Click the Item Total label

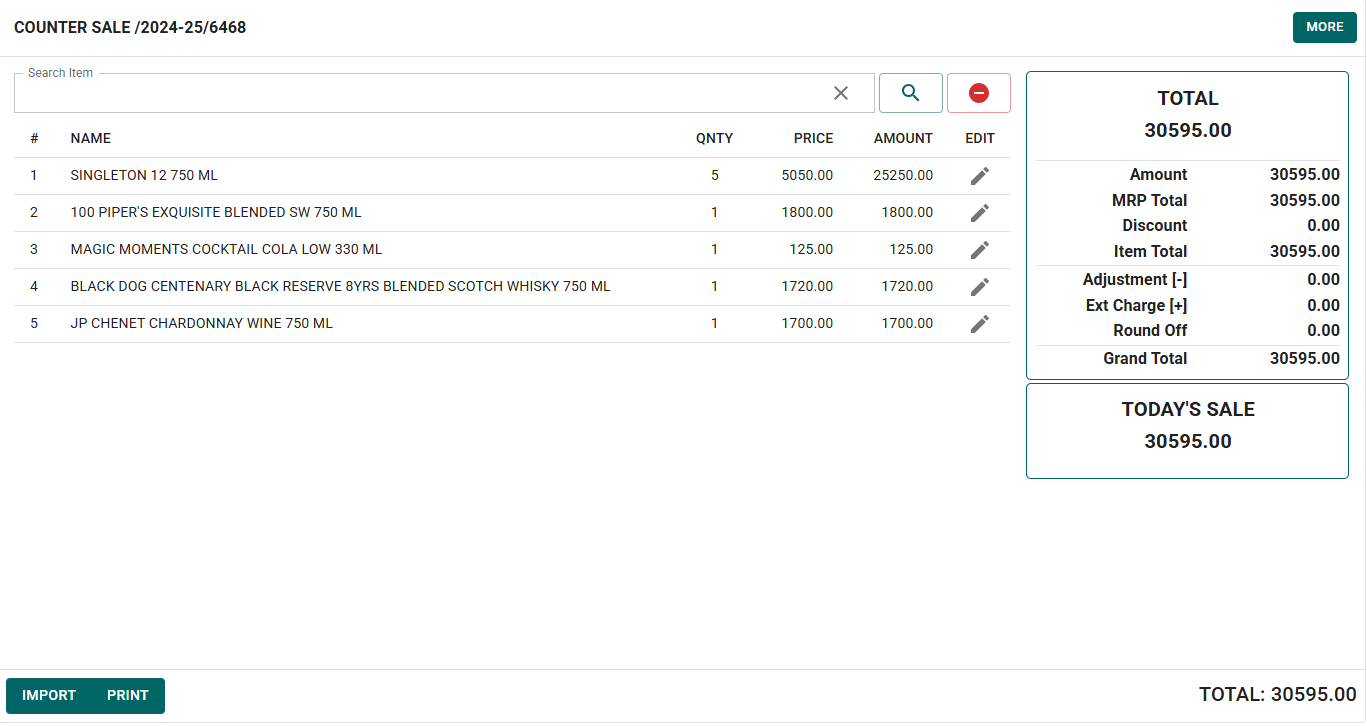(1150, 251)
